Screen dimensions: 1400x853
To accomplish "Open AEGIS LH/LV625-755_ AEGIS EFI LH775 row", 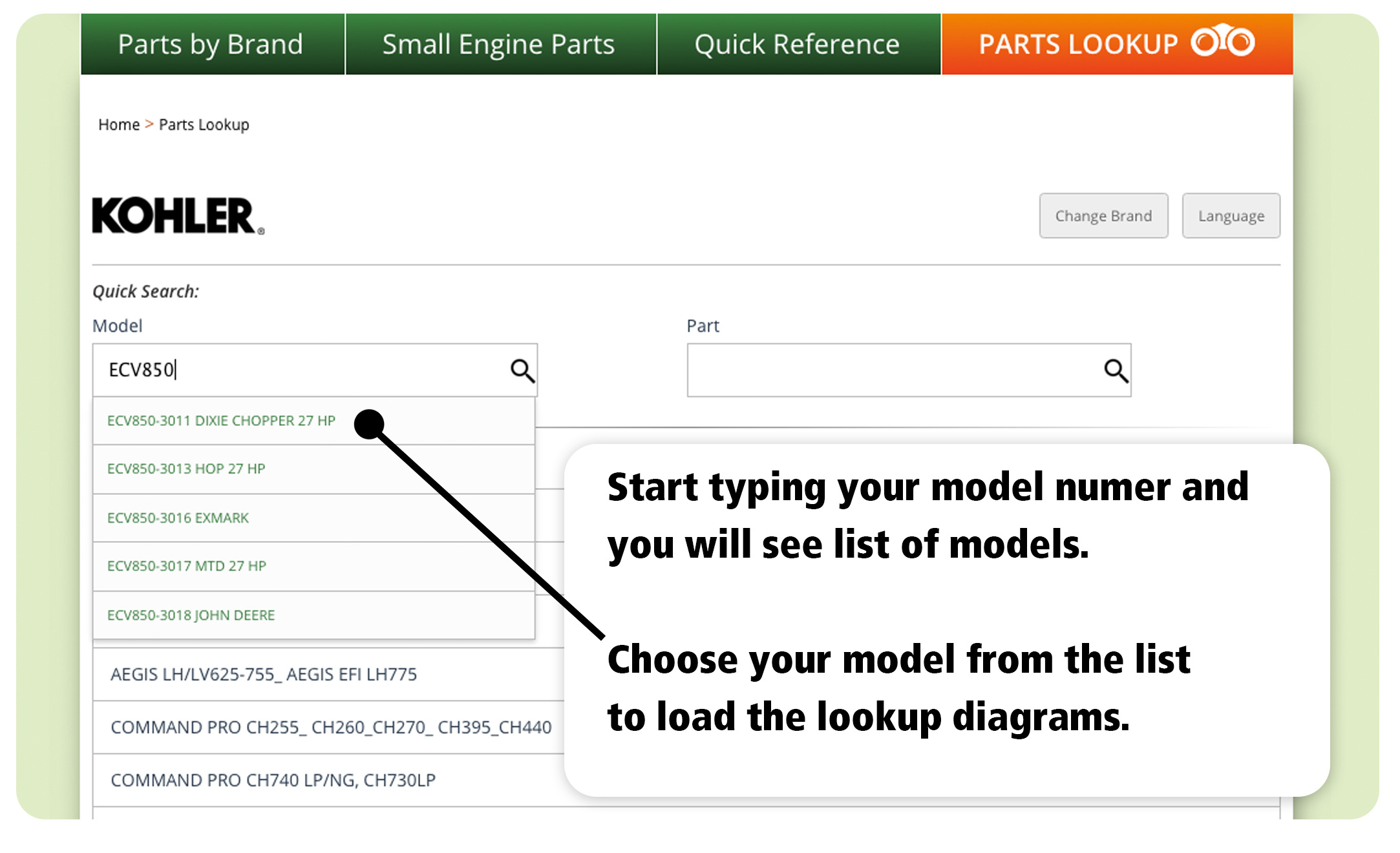I will [x=328, y=675].
